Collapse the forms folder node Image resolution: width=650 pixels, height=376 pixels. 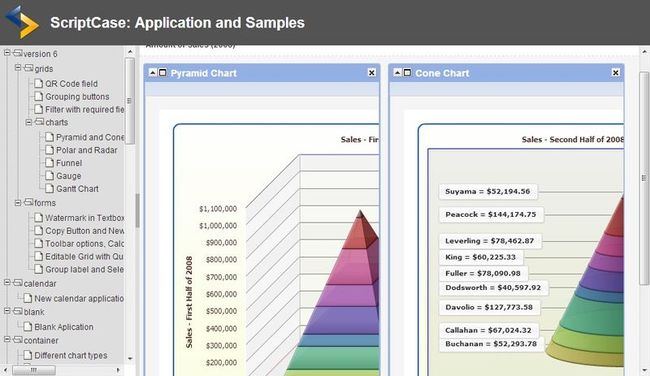pos(18,202)
